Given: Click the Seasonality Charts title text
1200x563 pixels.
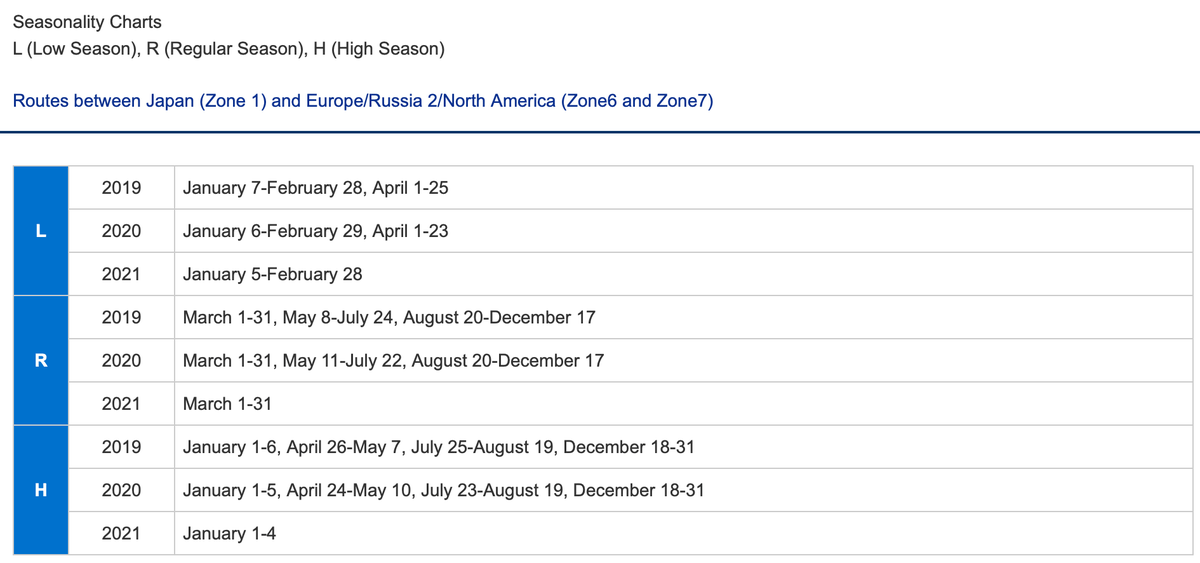Looking at the screenshot, I should click(x=87, y=21).
